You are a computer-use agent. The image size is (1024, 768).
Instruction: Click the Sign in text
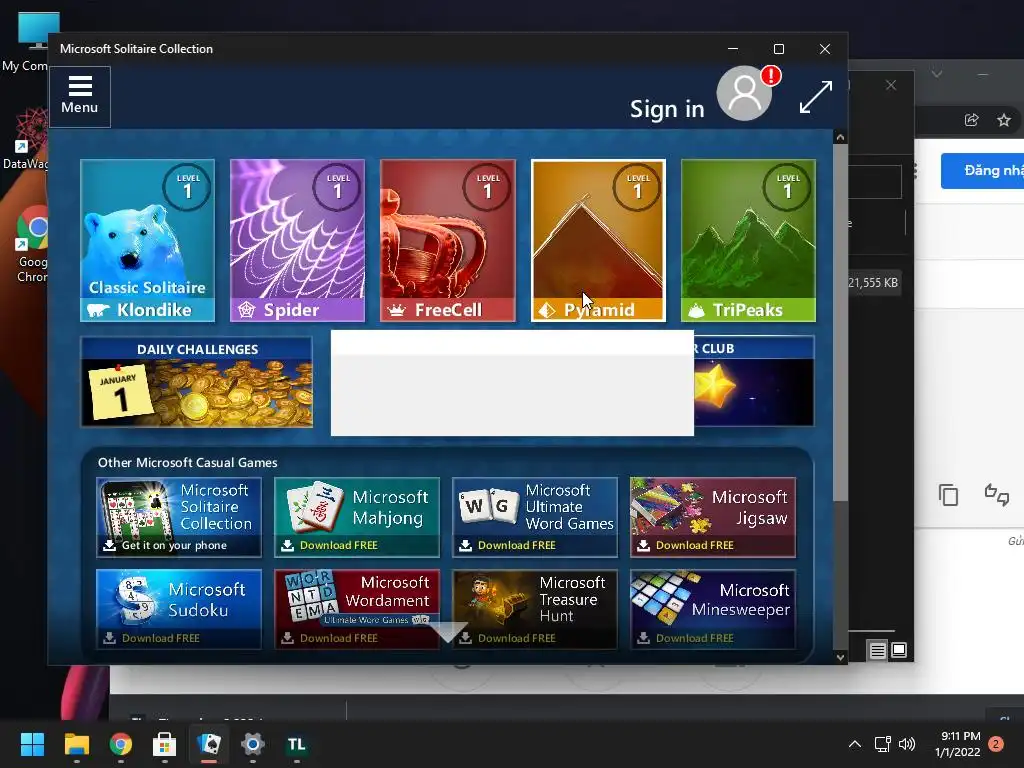(x=667, y=109)
